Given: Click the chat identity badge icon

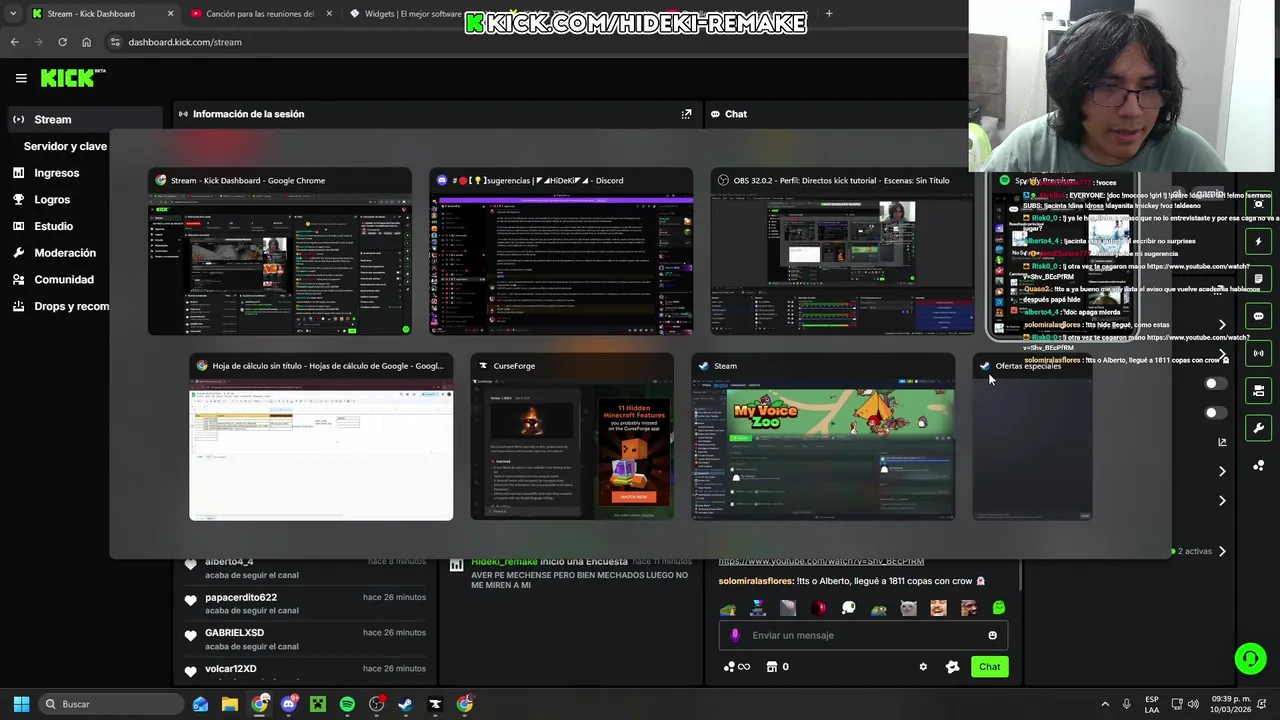Looking at the screenshot, I should (952, 667).
